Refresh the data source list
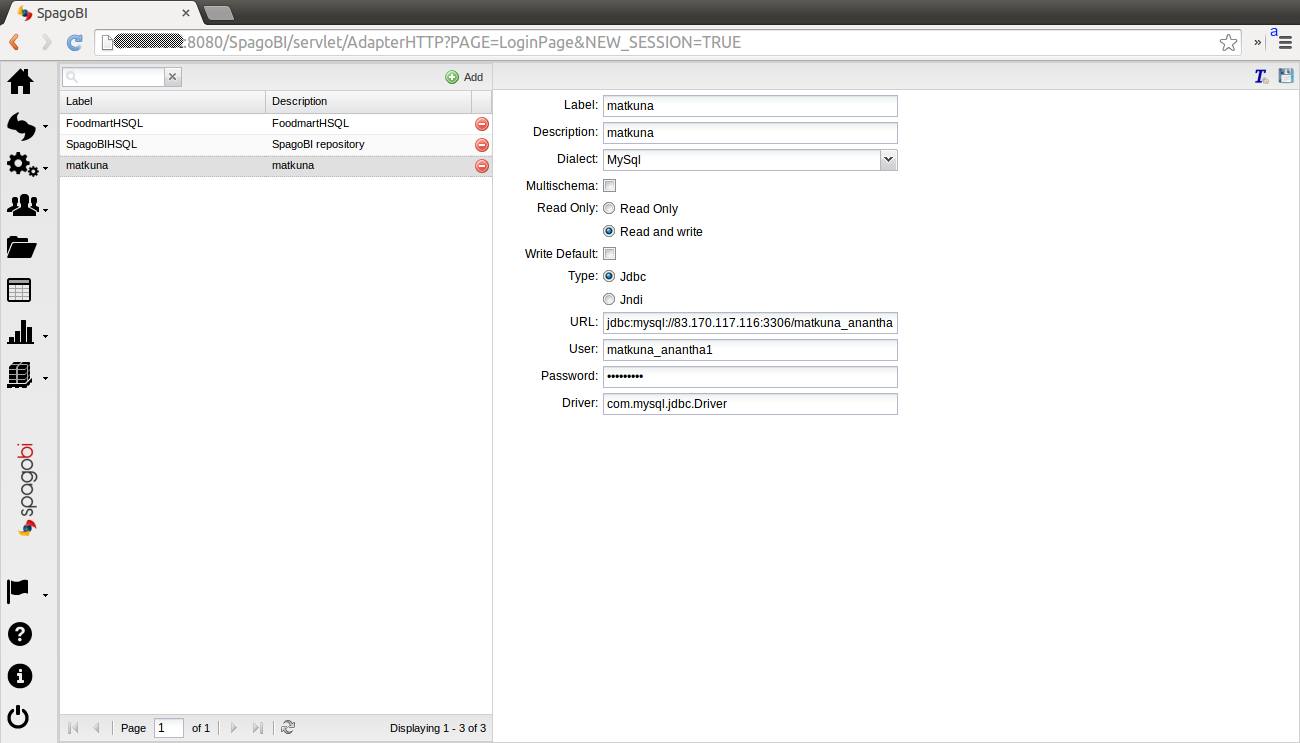Image resolution: width=1300 pixels, height=743 pixels. tap(288, 728)
